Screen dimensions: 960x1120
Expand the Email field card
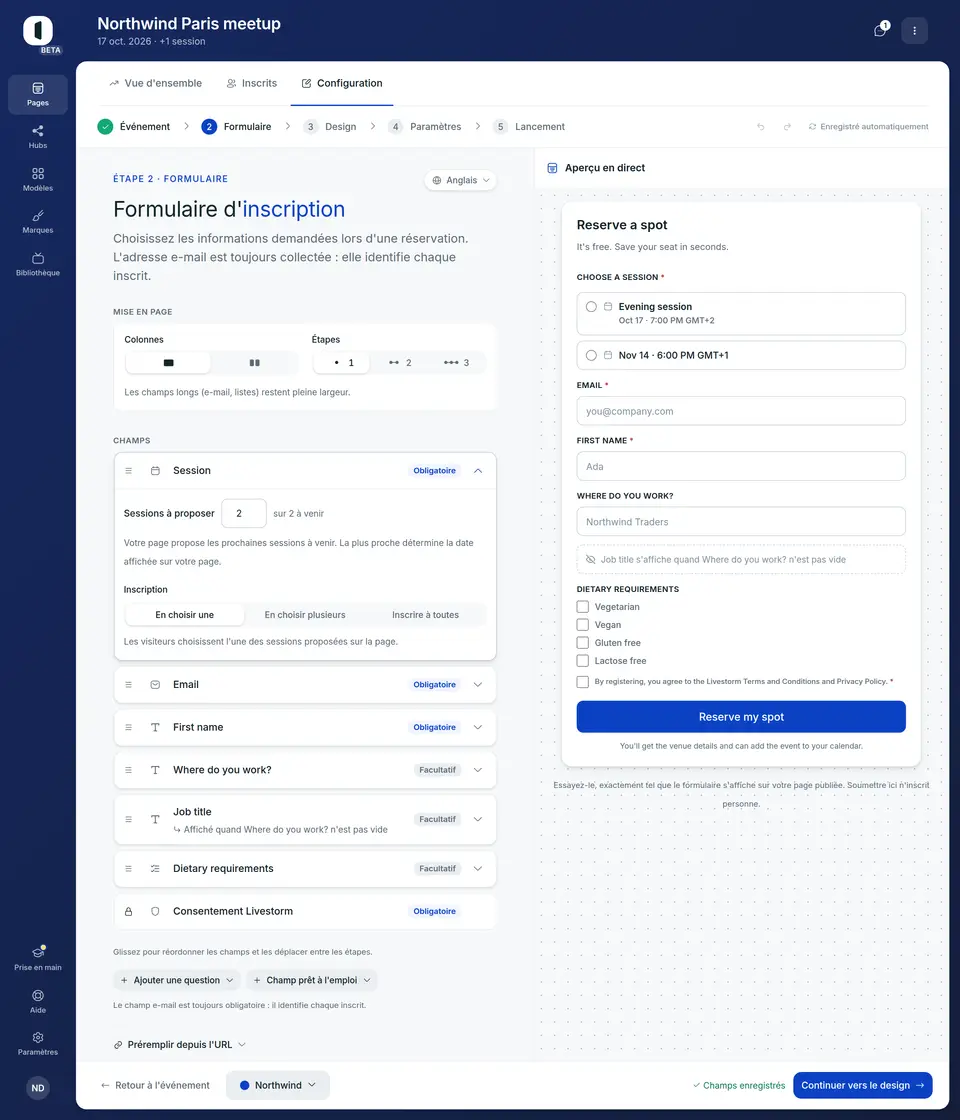click(478, 684)
